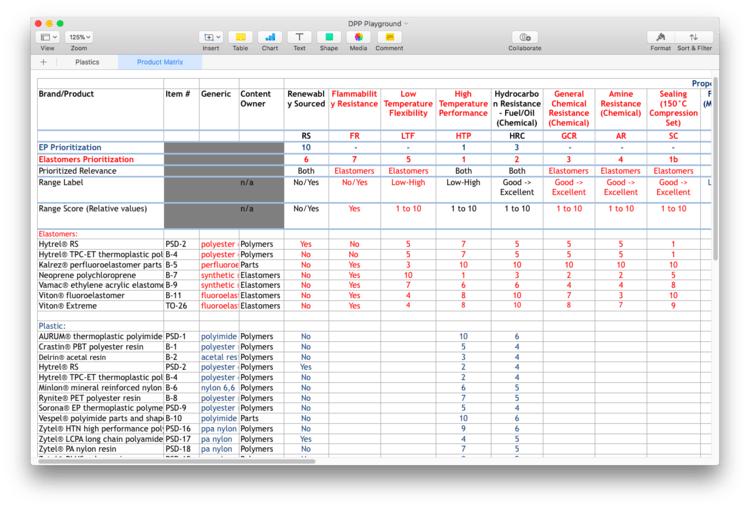Select Neoprene polychloroprene cell

[100, 275]
